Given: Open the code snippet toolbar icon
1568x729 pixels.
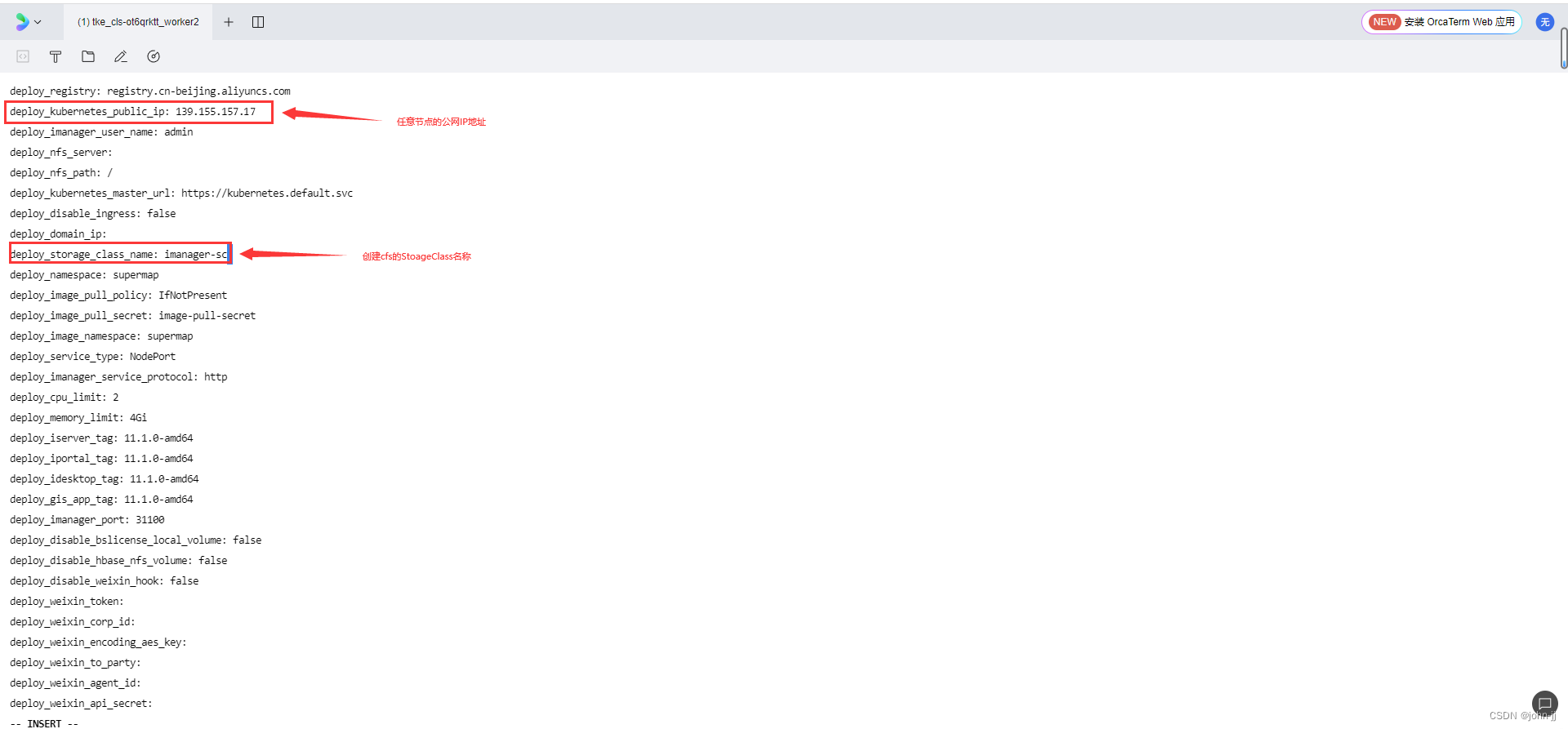Looking at the screenshot, I should 23,56.
